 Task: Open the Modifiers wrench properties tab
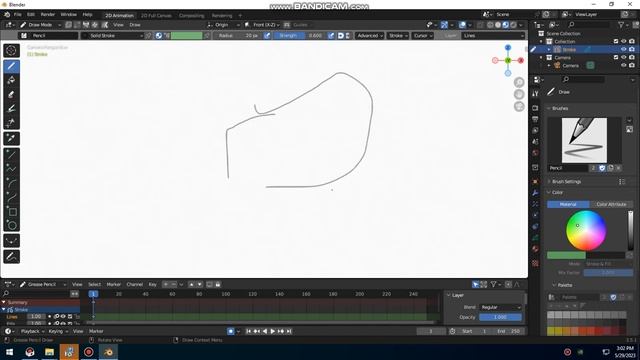click(x=536, y=193)
